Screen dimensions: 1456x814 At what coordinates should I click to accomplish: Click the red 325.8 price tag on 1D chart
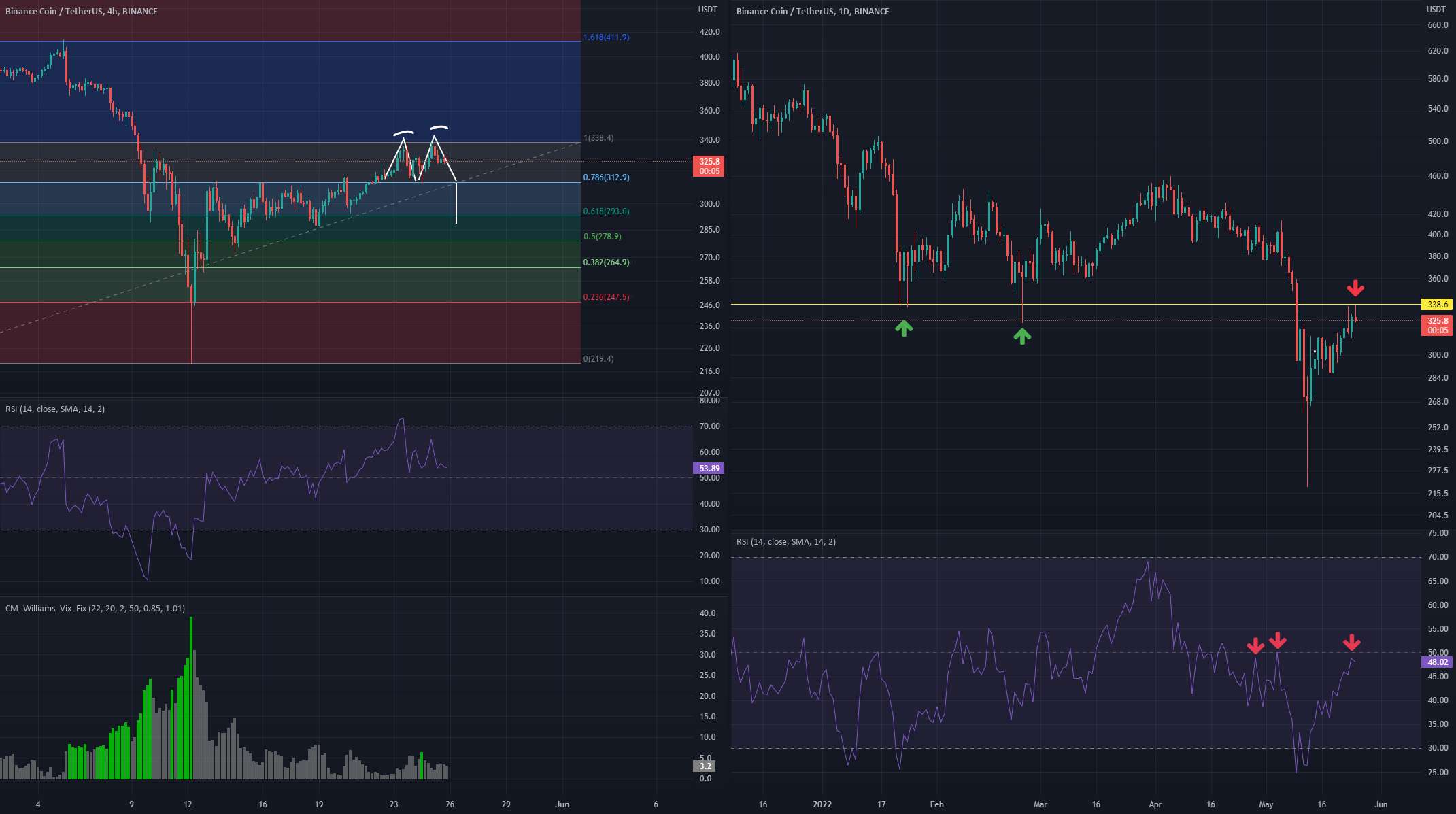[x=1438, y=325]
